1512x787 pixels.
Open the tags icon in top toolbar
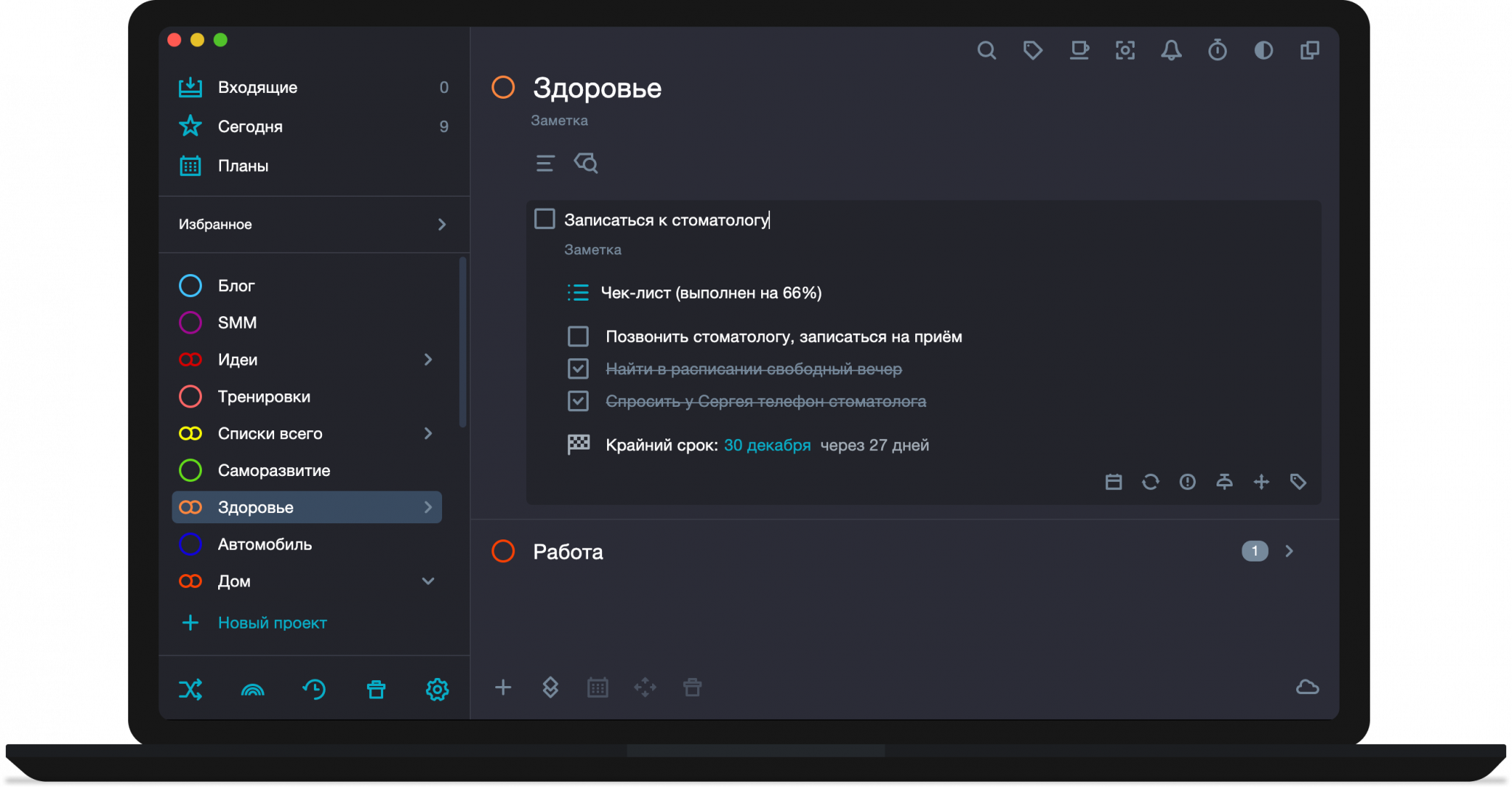tap(1032, 50)
